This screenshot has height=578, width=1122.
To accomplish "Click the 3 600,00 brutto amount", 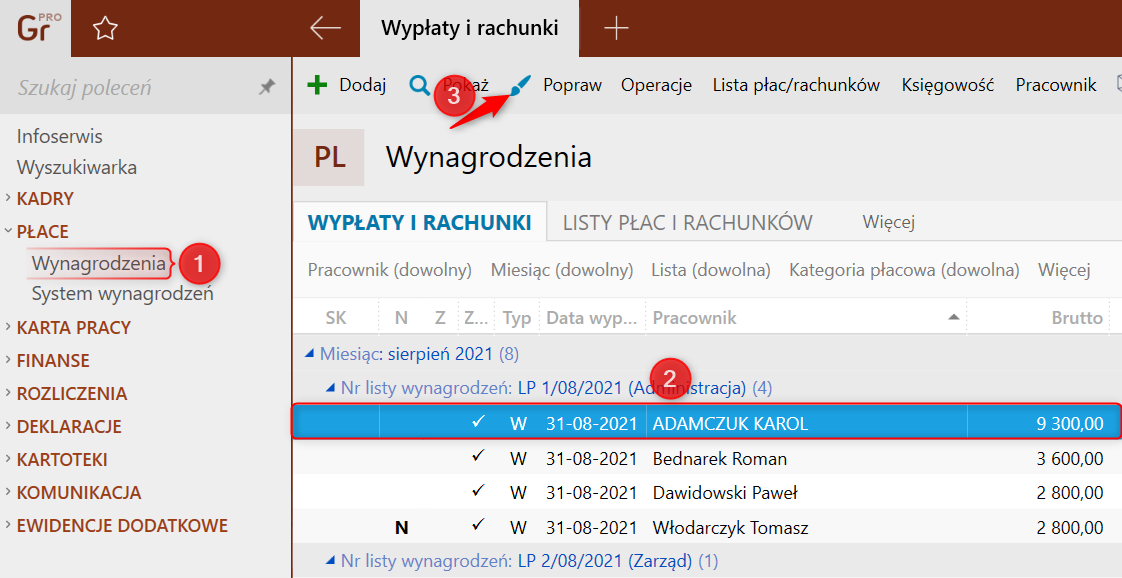I will (1070, 459).
